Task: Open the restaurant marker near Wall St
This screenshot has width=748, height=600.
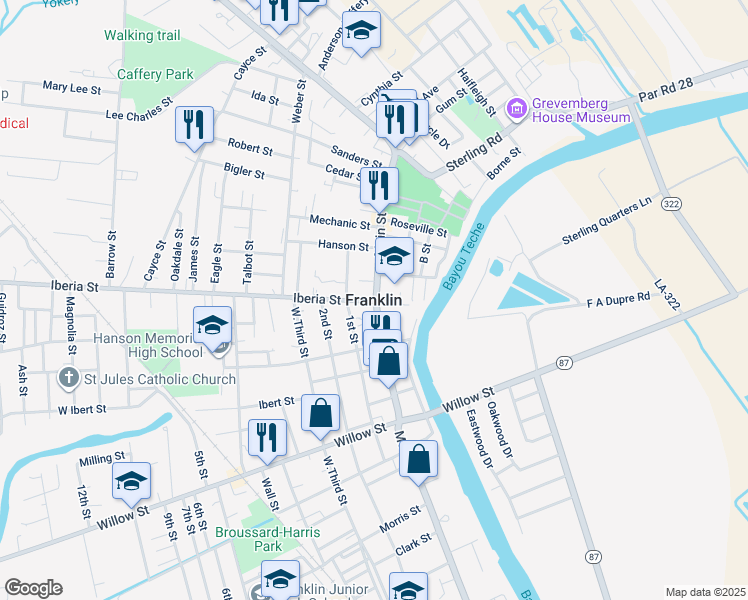Action: [268, 440]
